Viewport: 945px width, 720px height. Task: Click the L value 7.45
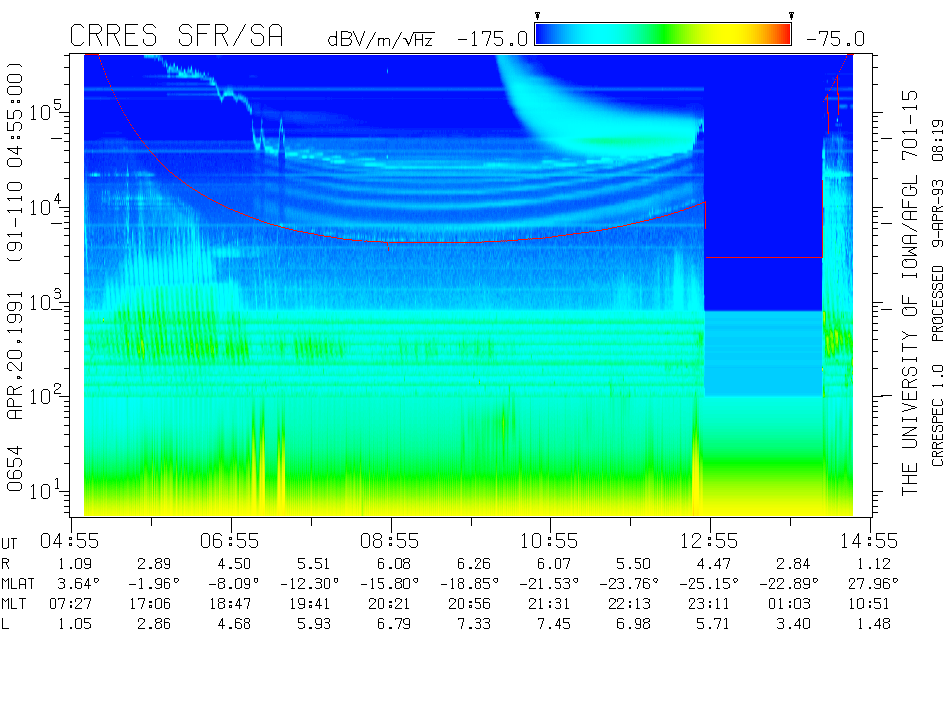551,624
